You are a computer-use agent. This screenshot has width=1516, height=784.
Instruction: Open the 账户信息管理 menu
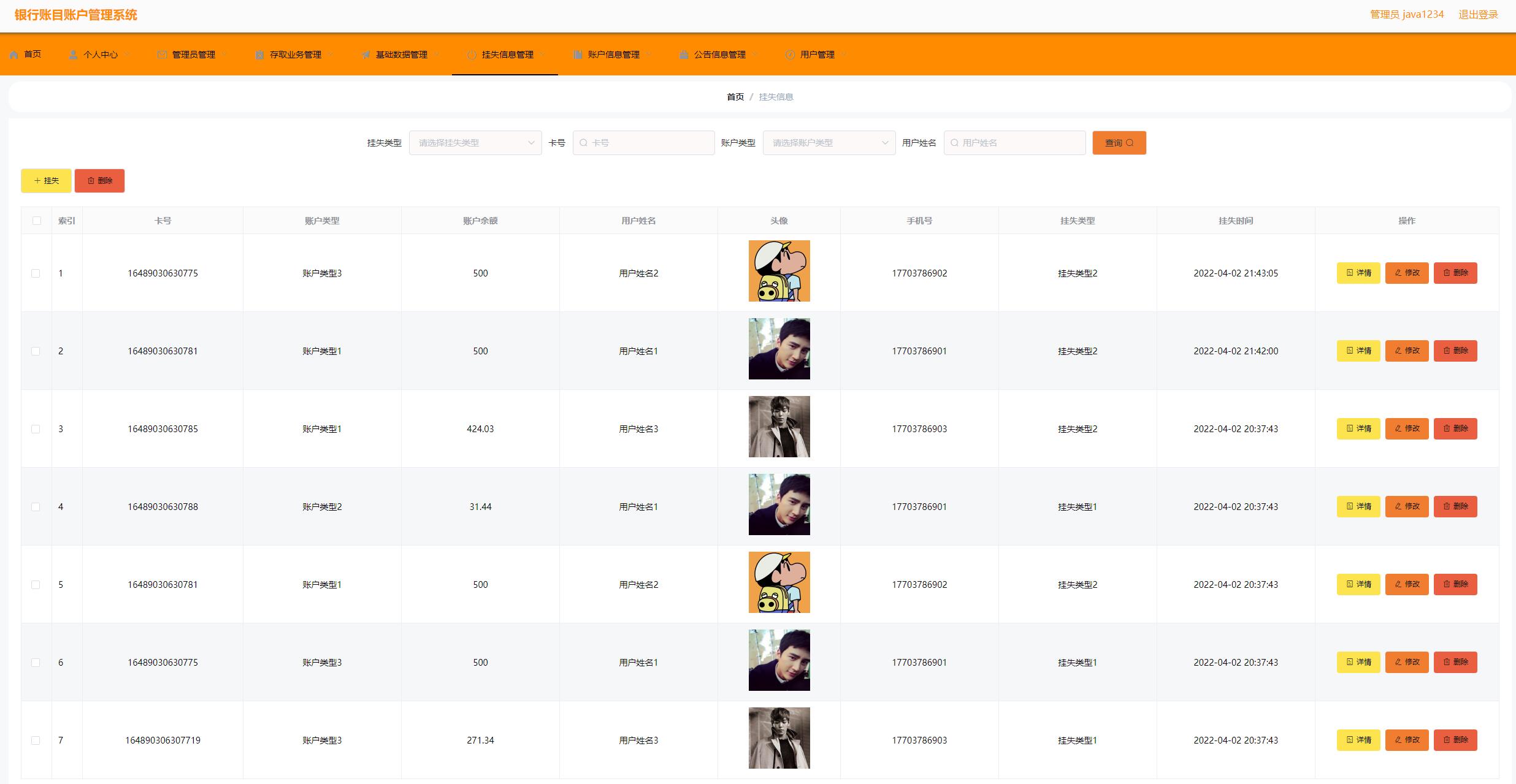click(x=613, y=55)
